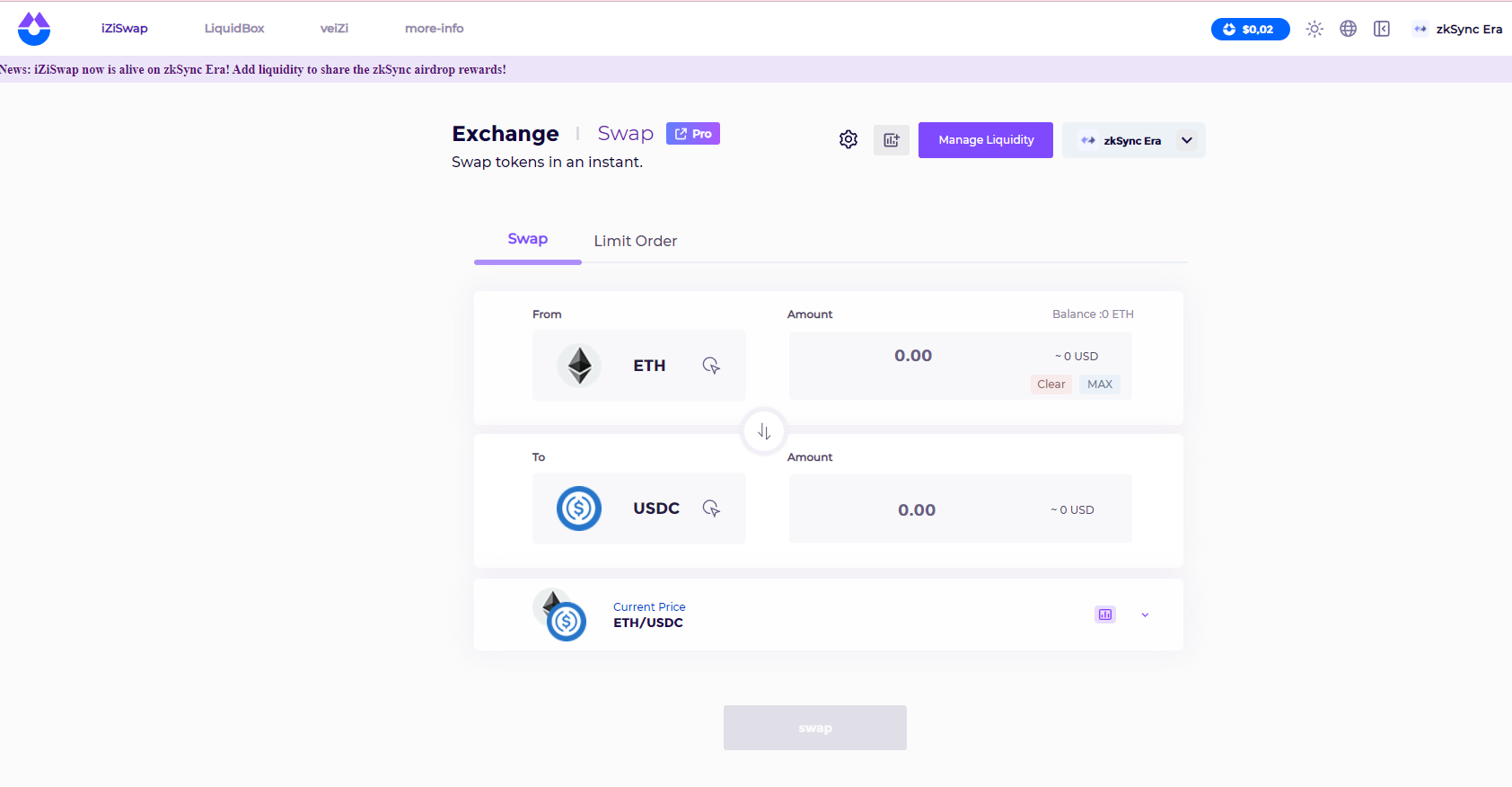Click the swap submit button
This screenshot has width=1512, height=787.
[815, 728]
